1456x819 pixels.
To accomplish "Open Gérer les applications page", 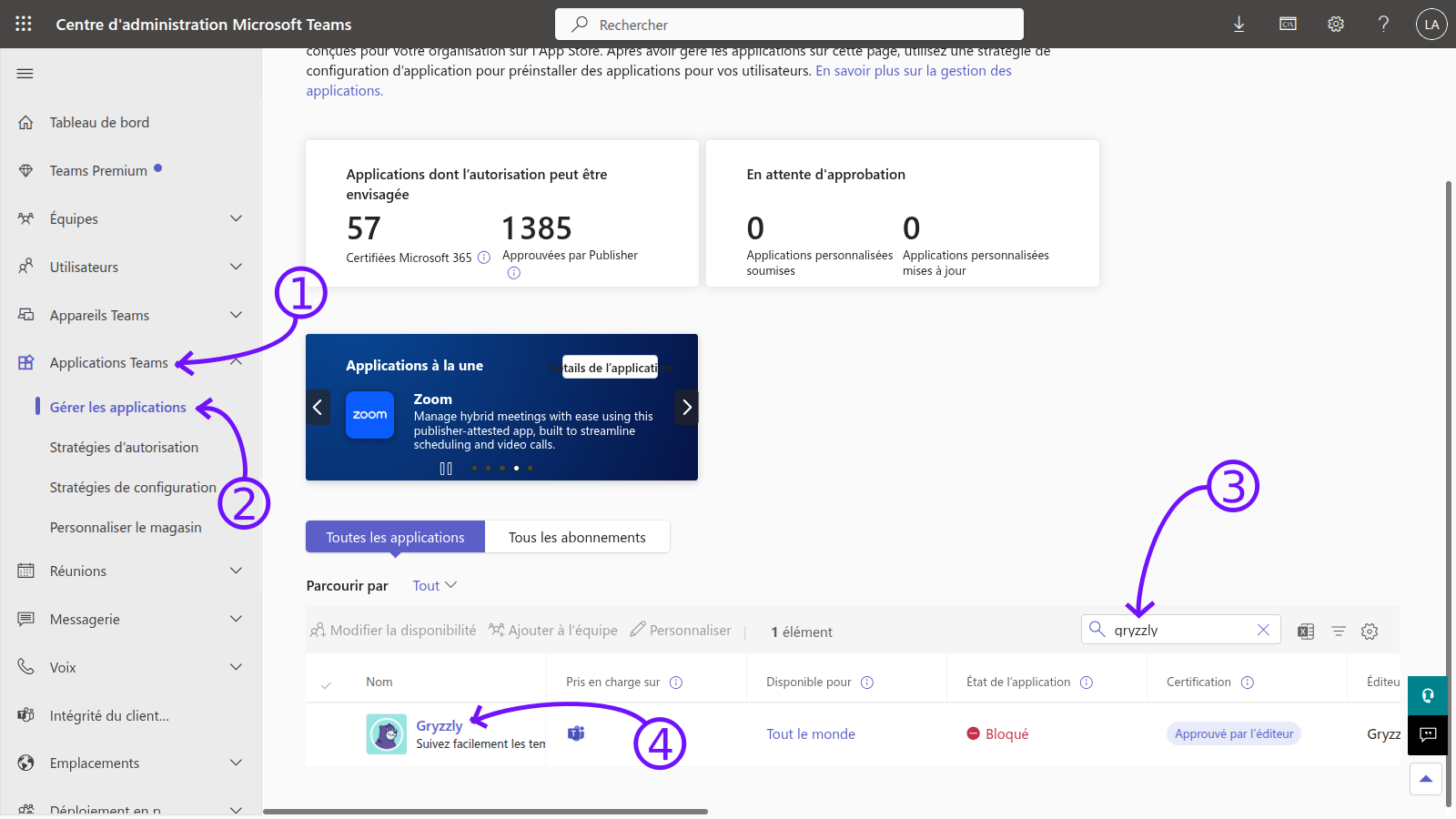I will (x=117, y=407).
